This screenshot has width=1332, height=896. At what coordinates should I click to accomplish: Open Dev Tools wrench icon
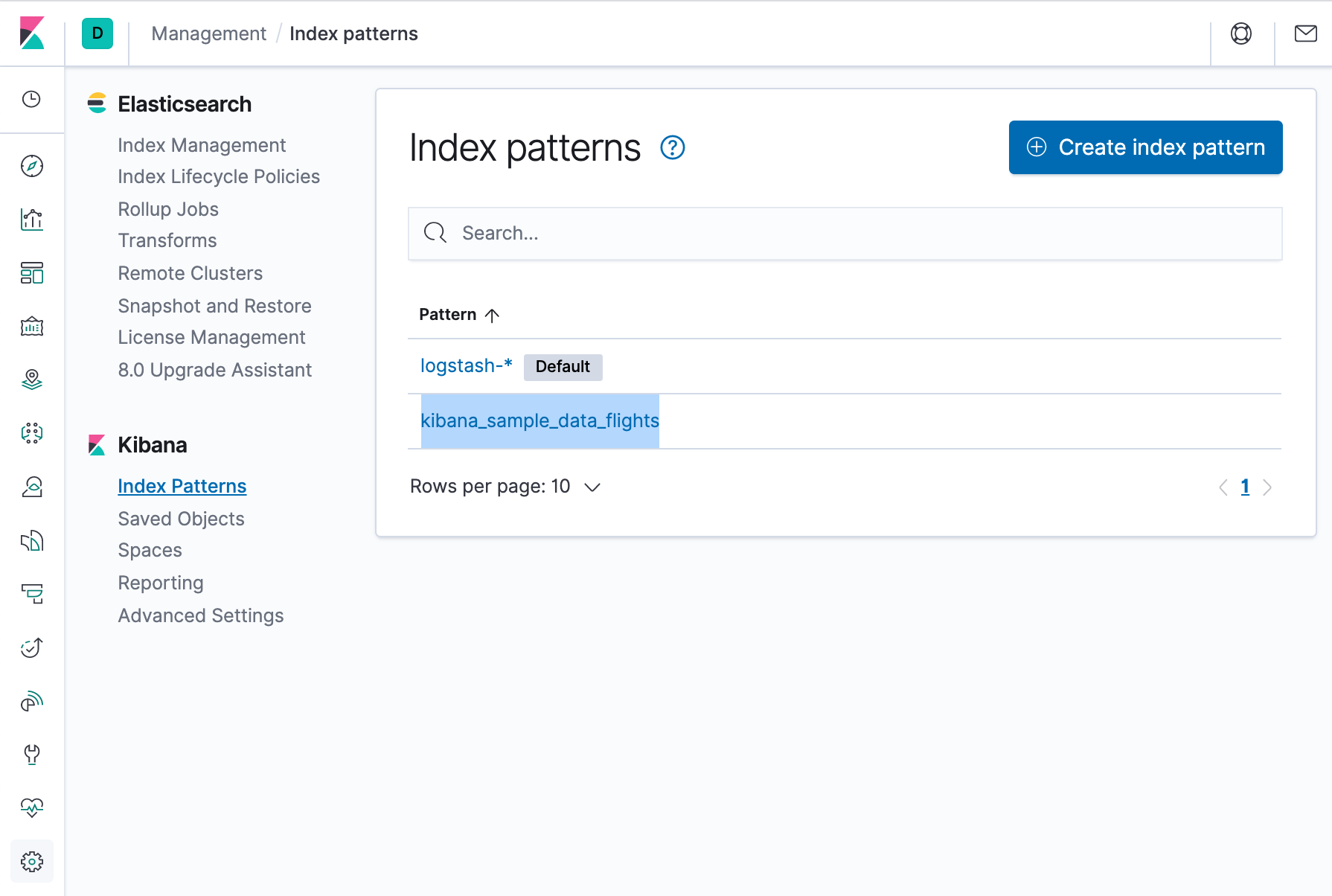(32, 755)
